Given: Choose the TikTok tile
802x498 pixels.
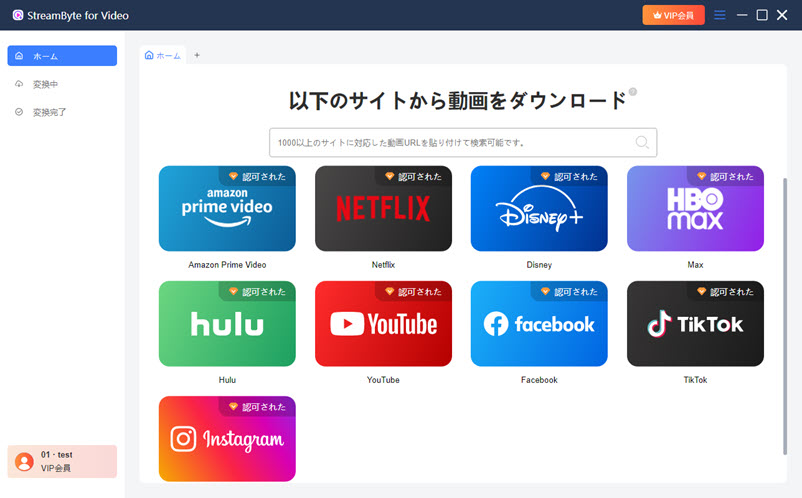Looking at the screenshot, I should (x=695, y=323).
